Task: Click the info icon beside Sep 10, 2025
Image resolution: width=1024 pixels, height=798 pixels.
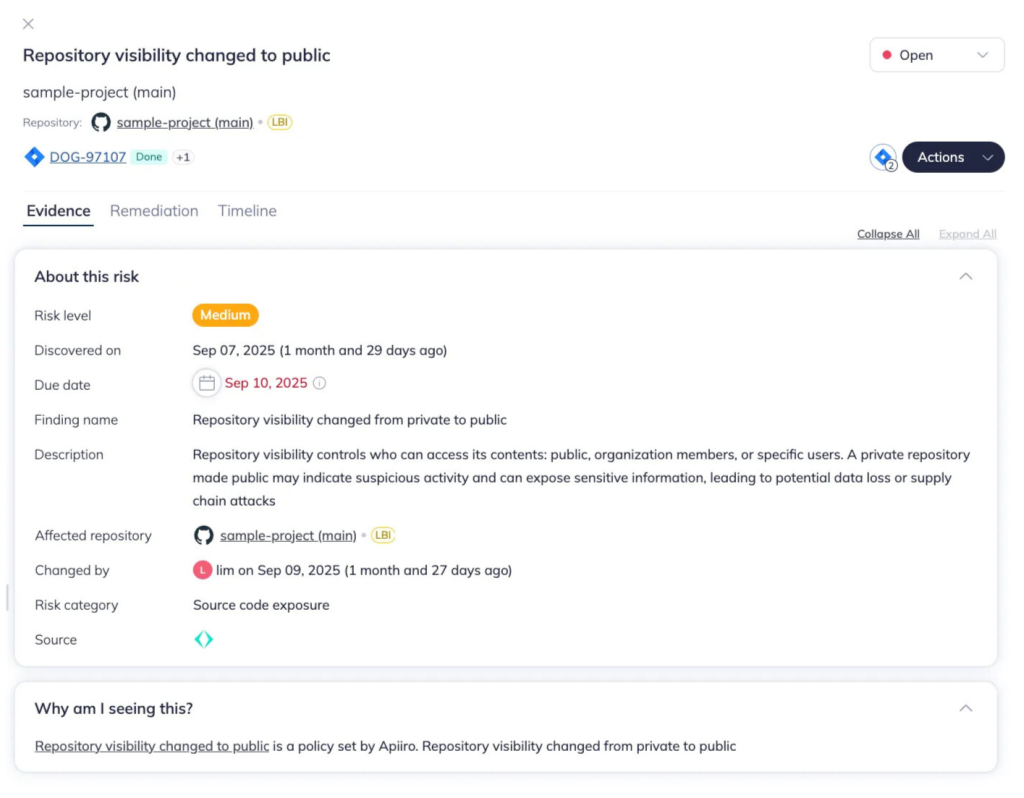Action: click(320, 383)
